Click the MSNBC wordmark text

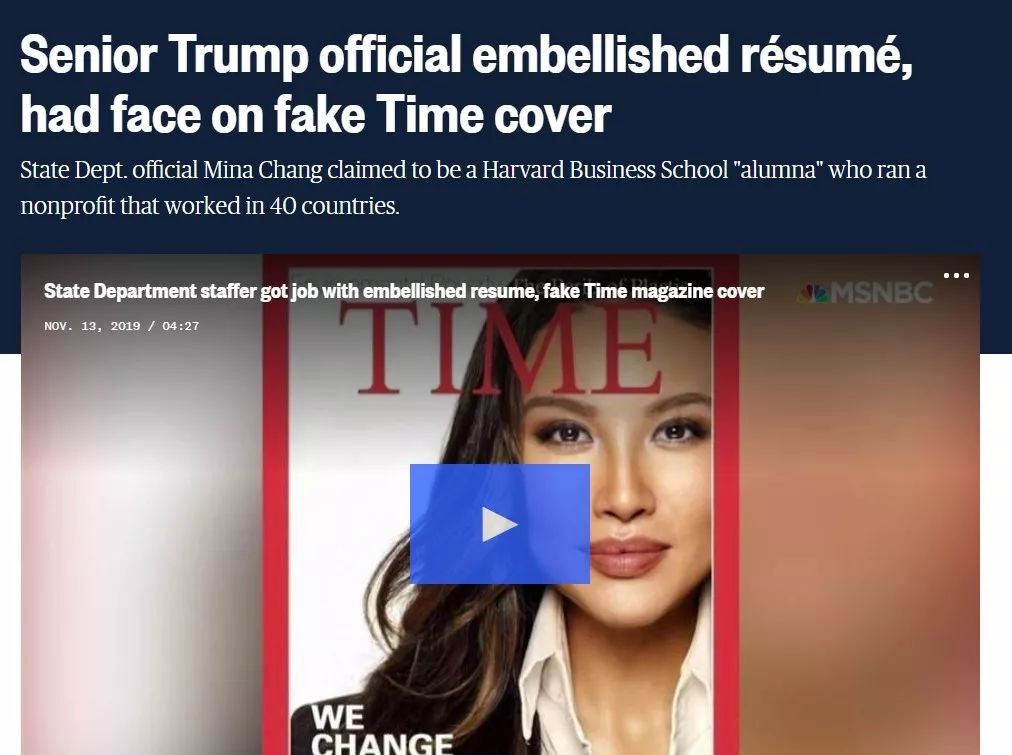(x=882, y=294)
